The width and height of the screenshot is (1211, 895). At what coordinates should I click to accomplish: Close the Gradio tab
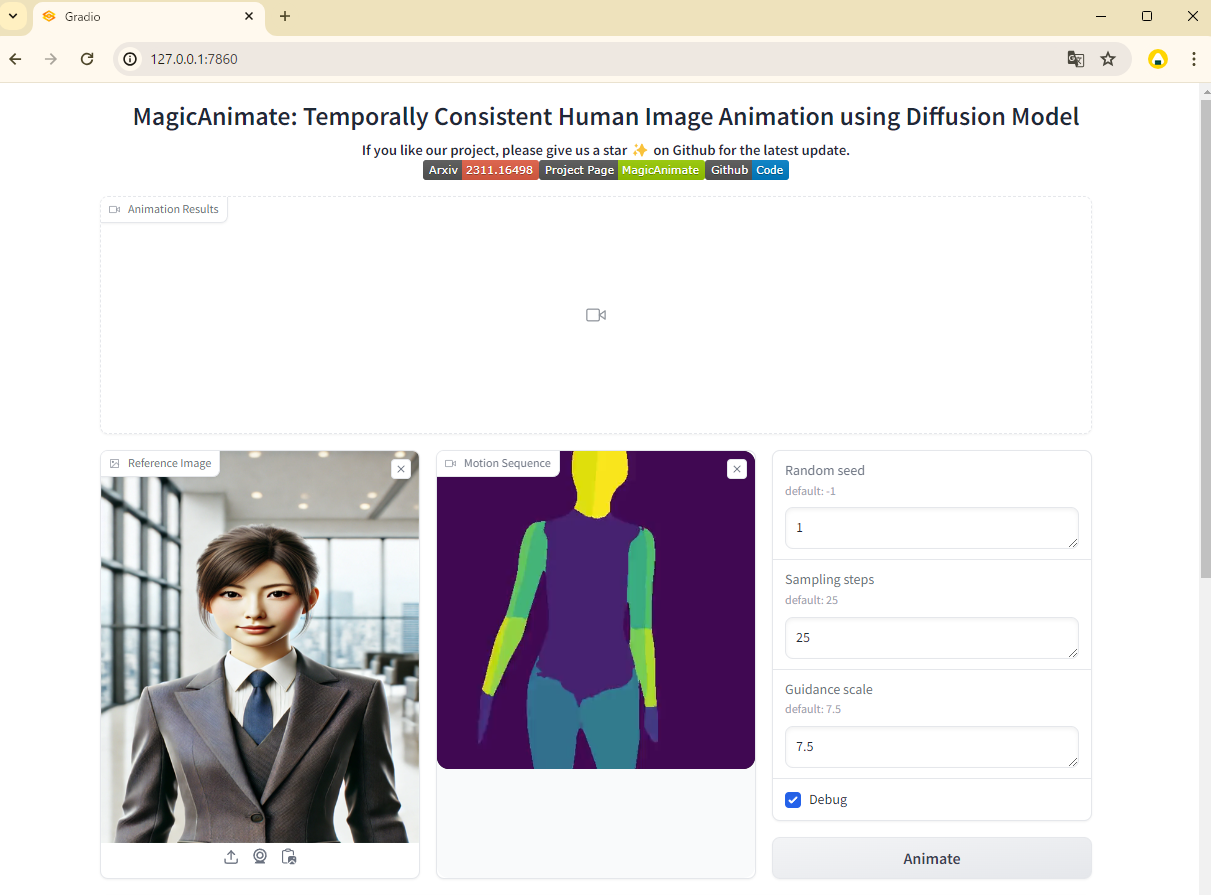247,16
